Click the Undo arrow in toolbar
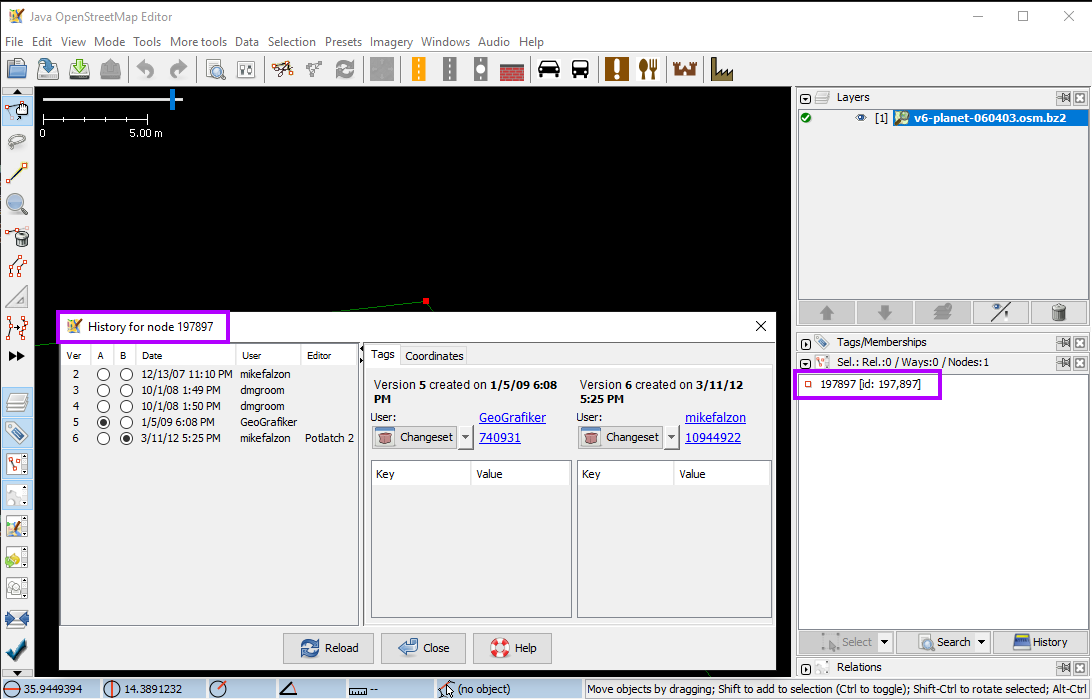 (x=146, y=69)
